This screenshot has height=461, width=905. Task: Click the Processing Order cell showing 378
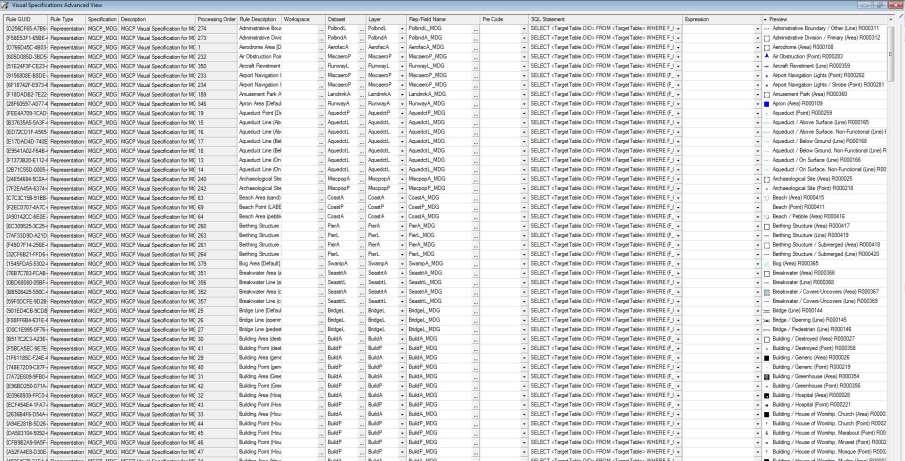[216, 264]
